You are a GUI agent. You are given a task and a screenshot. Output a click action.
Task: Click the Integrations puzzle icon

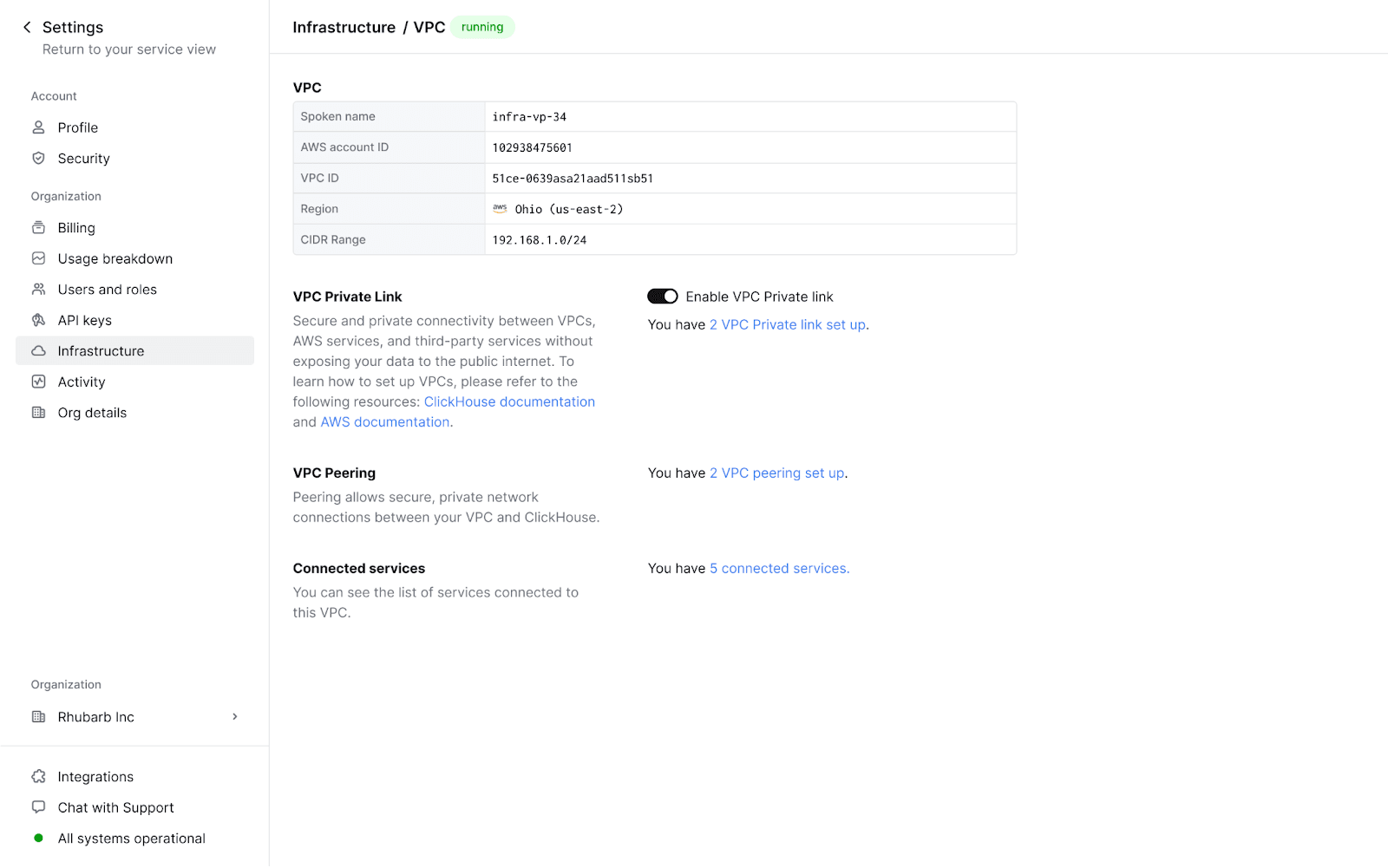tap(38, 777)
